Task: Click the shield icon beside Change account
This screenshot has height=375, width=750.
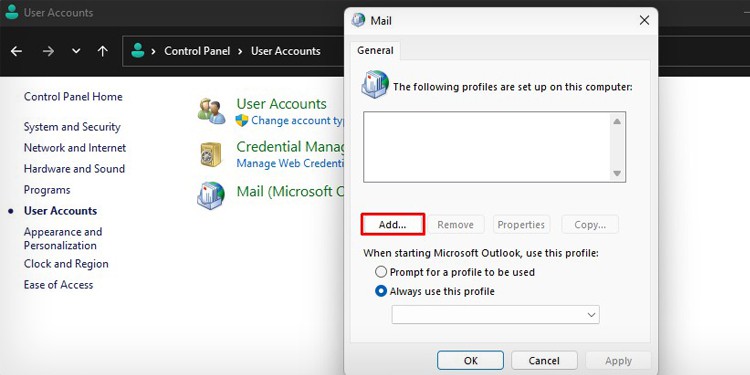Action: click(x=242, y=120)
